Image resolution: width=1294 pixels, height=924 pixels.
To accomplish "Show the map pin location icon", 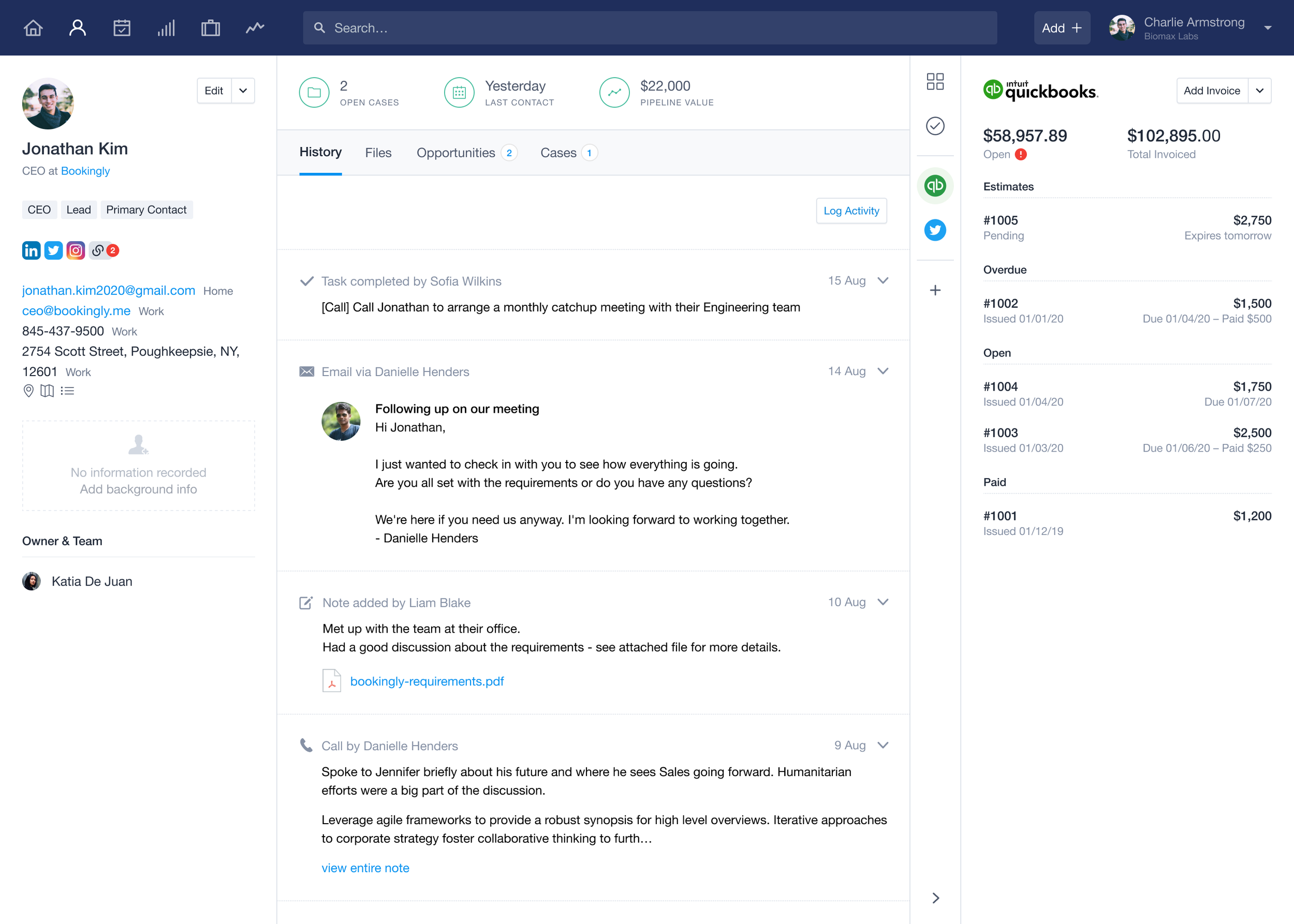I will 28,391.
